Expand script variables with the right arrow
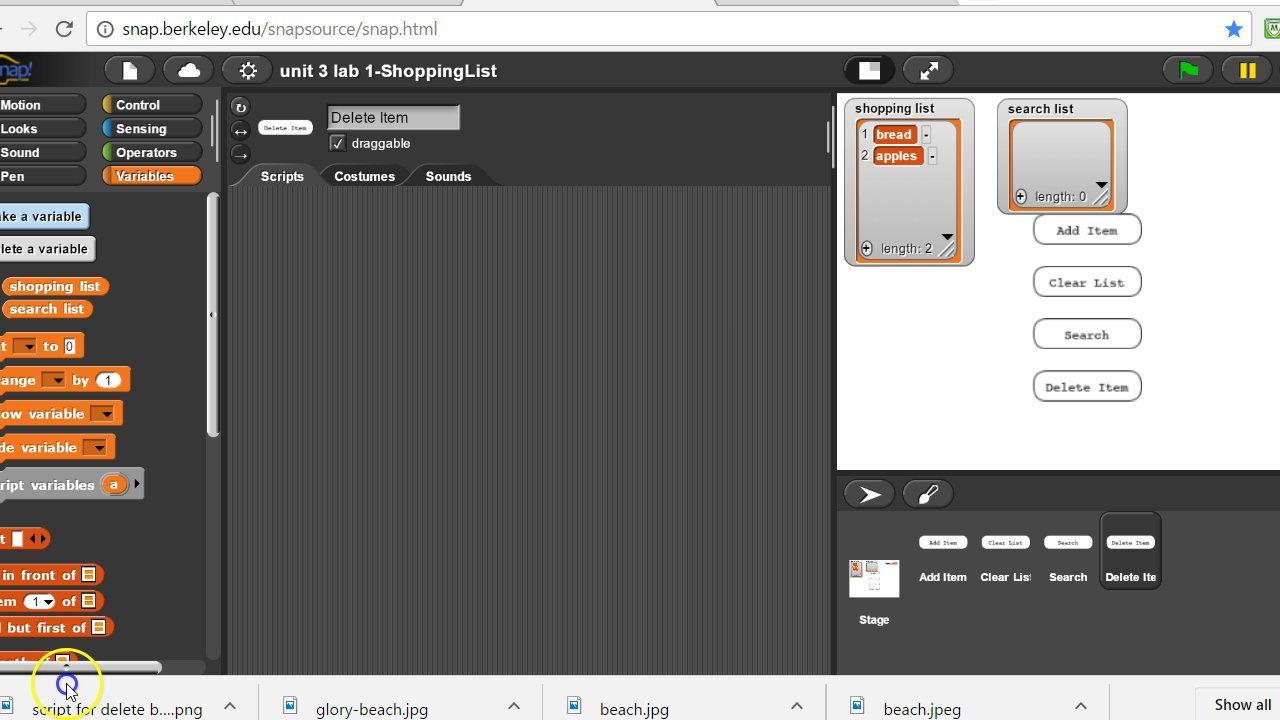 click(x=137, y=485)
